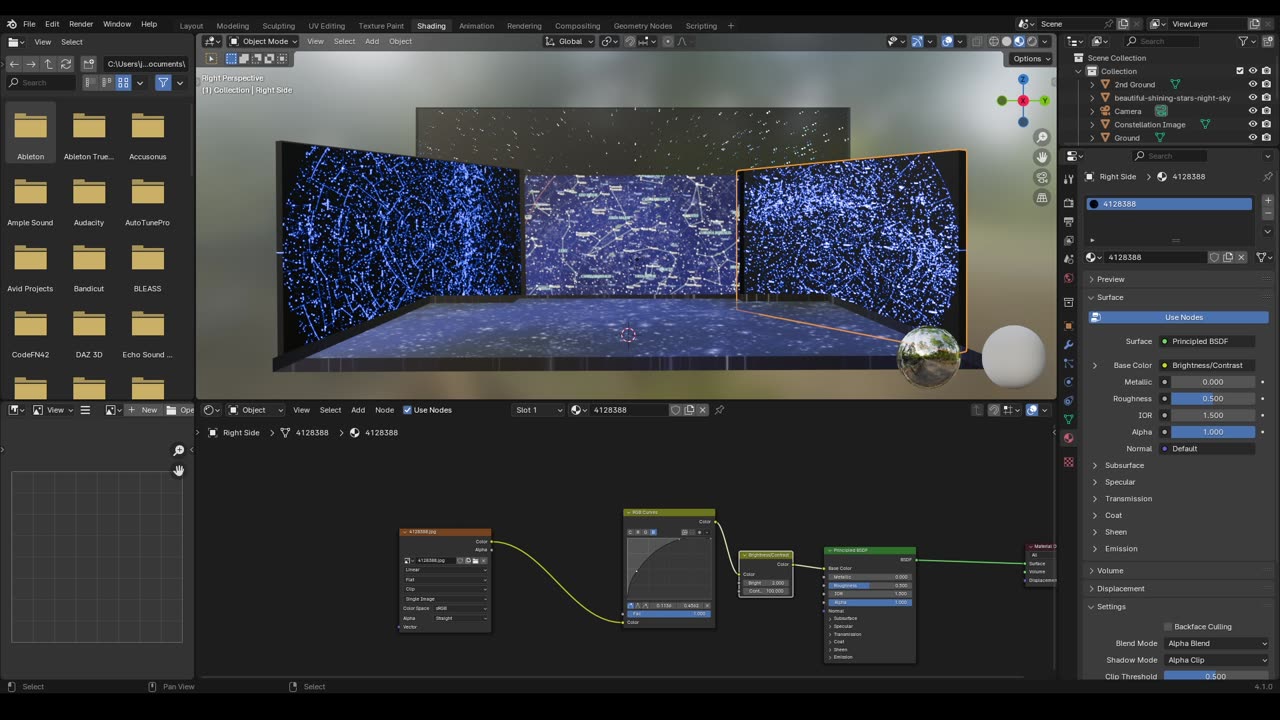Switch to the Geometry Nodes workspace tab

(642, 26)
